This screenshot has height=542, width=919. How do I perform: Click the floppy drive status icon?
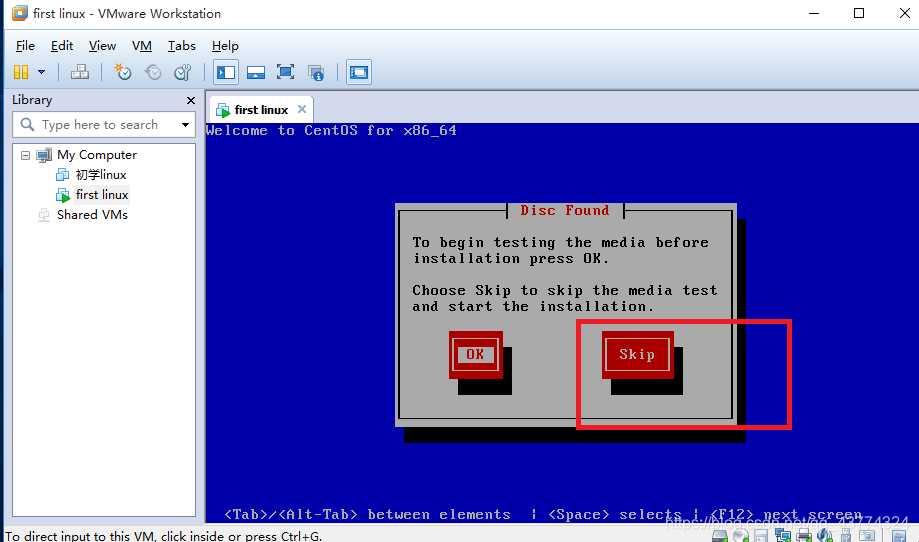click(x=761, y=536)
